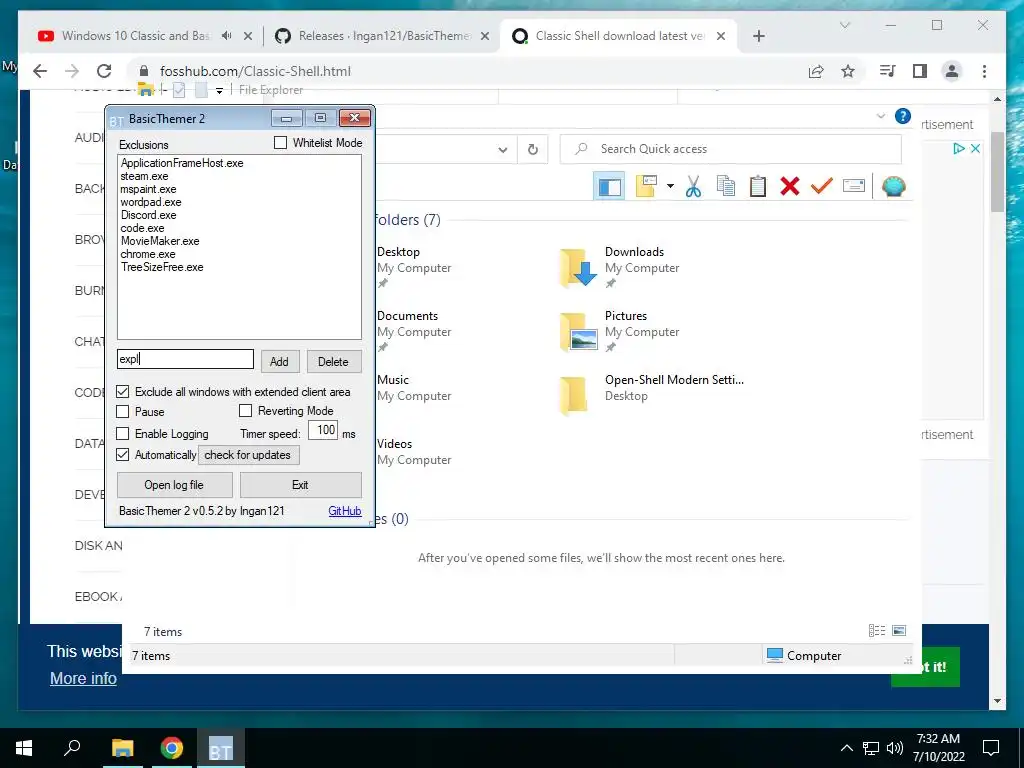
Task: Click the Open log file button
Action: point(174,485)
